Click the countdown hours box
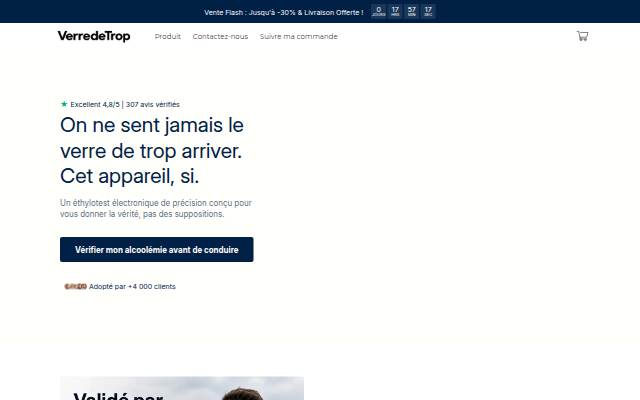 (395, 11)
